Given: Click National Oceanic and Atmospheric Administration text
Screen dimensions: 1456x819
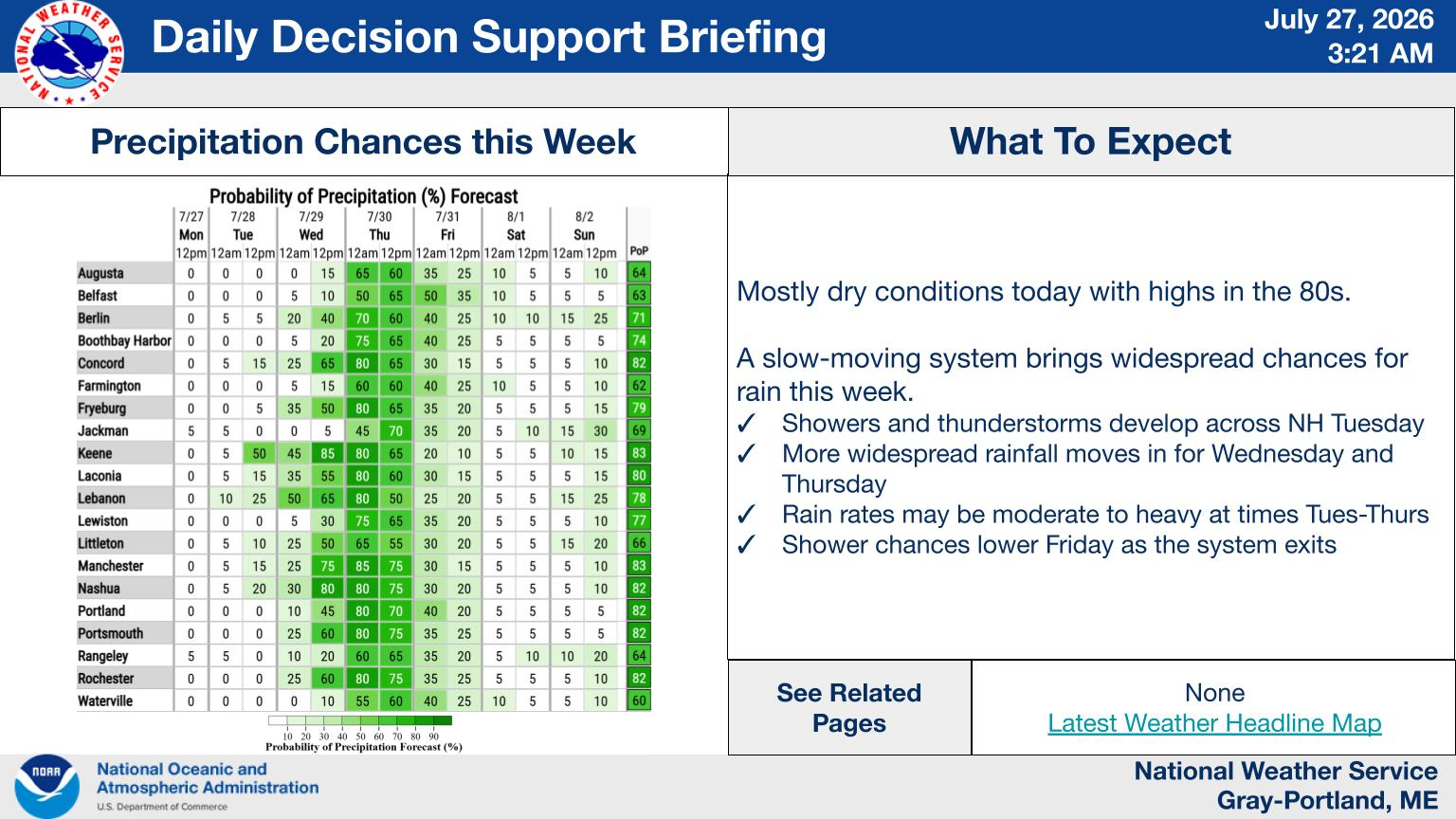Looking at the screenshot, I should tap(208, 778).
